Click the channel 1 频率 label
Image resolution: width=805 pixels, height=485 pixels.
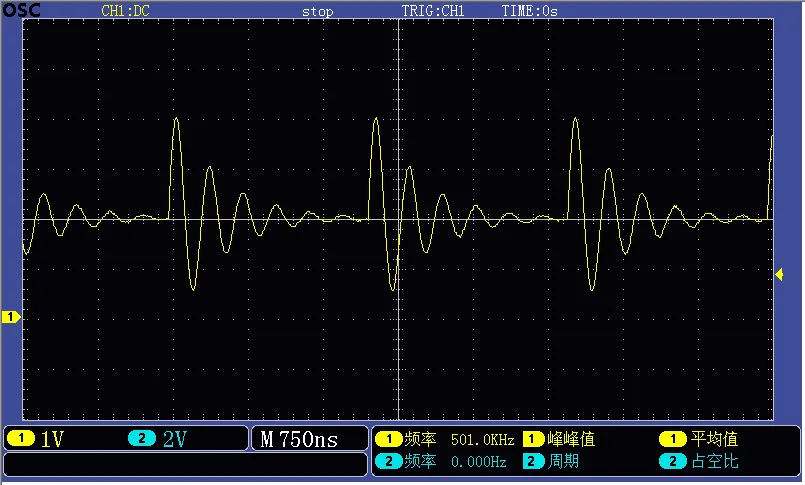(x=420, y=439)
